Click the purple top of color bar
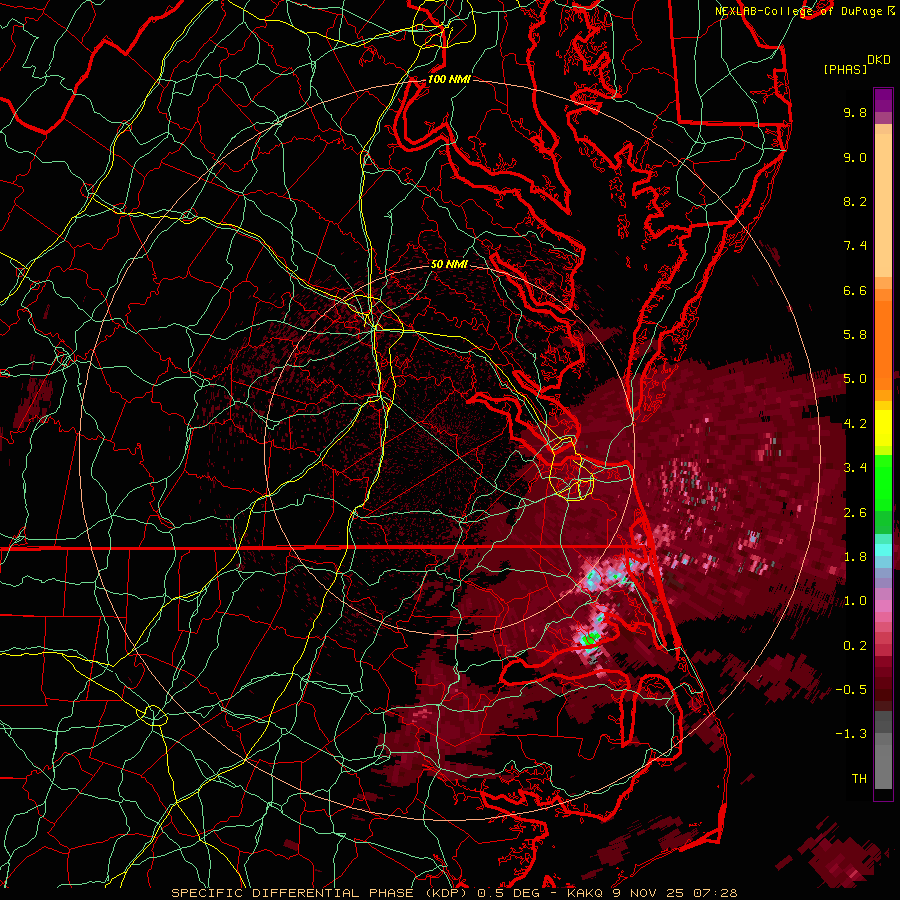900x900 pixels. [x=883, y=100]
